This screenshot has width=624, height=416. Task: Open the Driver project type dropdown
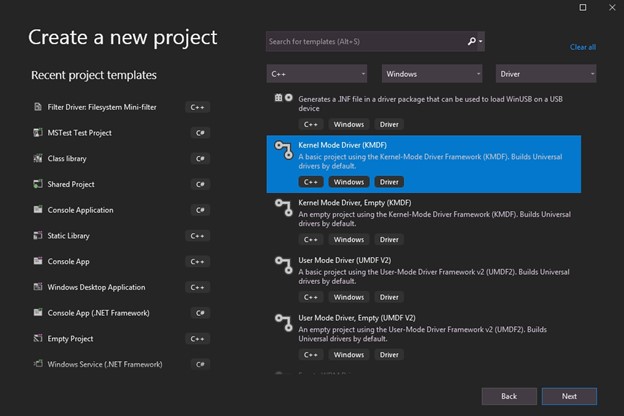click(x=546, y=74)
